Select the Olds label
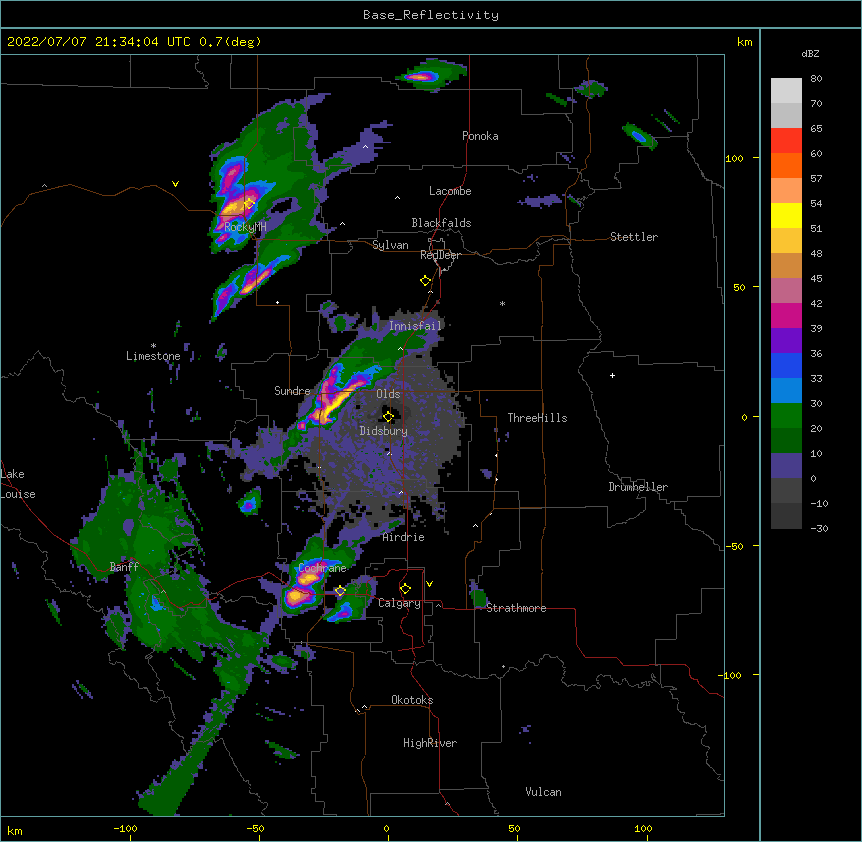This screenshot has height=842, width=862. tap(388, 394)
